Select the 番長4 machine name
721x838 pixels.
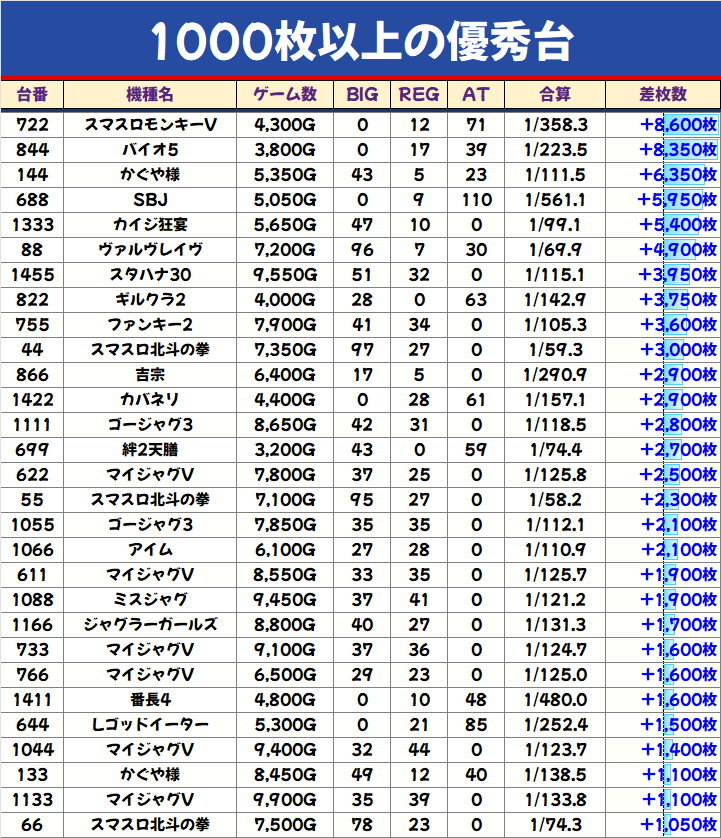click(150, 700)
